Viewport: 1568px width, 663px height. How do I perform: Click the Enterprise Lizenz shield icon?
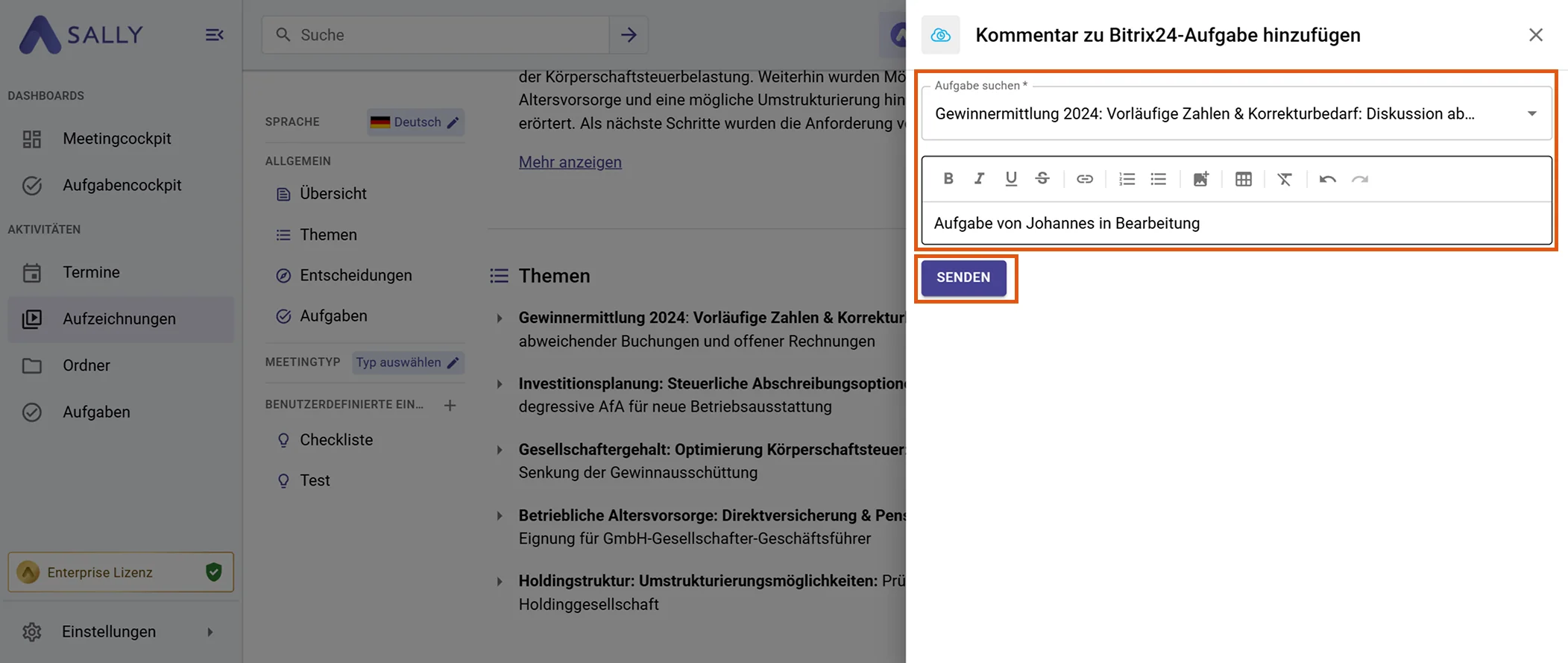[x=213, y=572]
